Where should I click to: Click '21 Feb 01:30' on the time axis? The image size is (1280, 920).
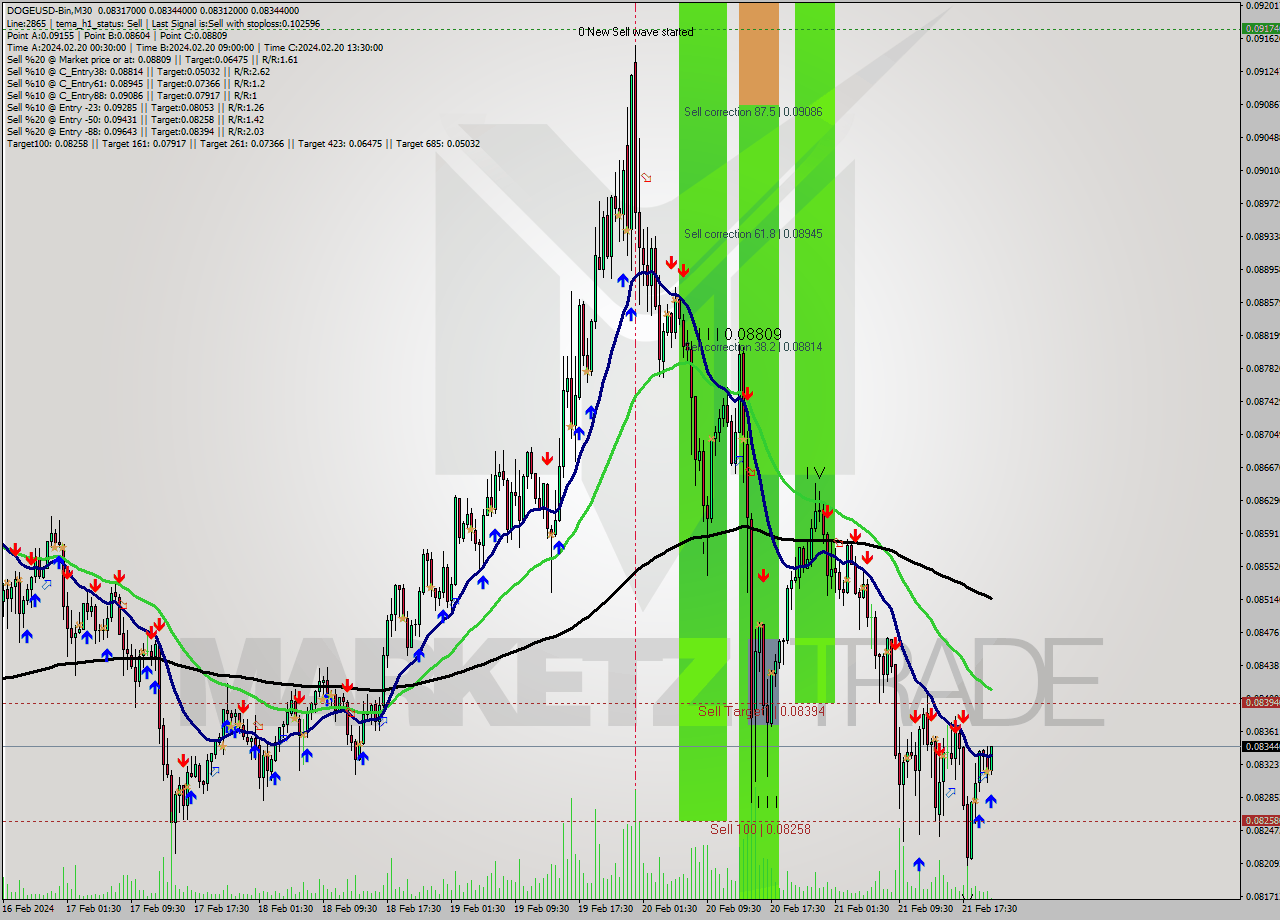(861, 909)
